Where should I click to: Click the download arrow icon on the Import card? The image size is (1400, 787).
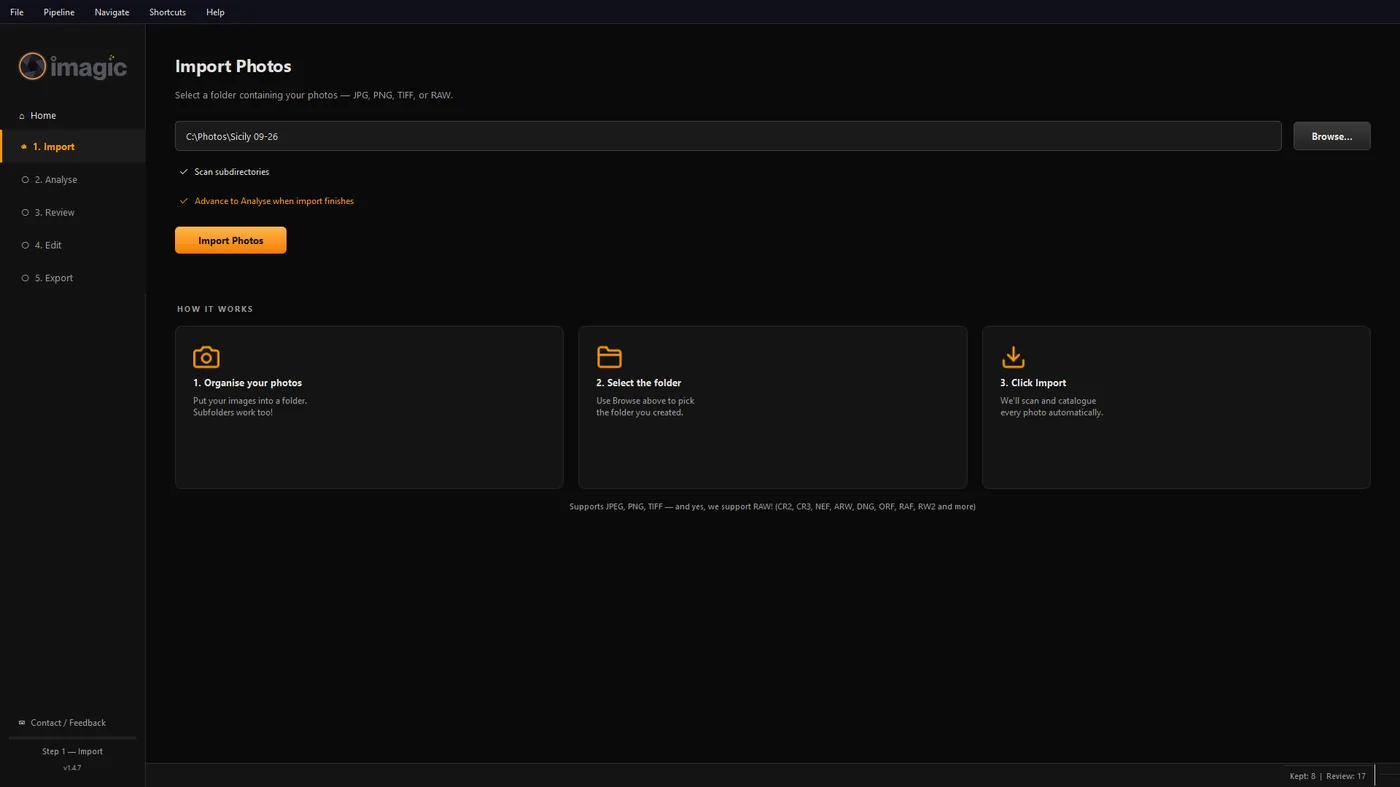(x=1013, y=357)
